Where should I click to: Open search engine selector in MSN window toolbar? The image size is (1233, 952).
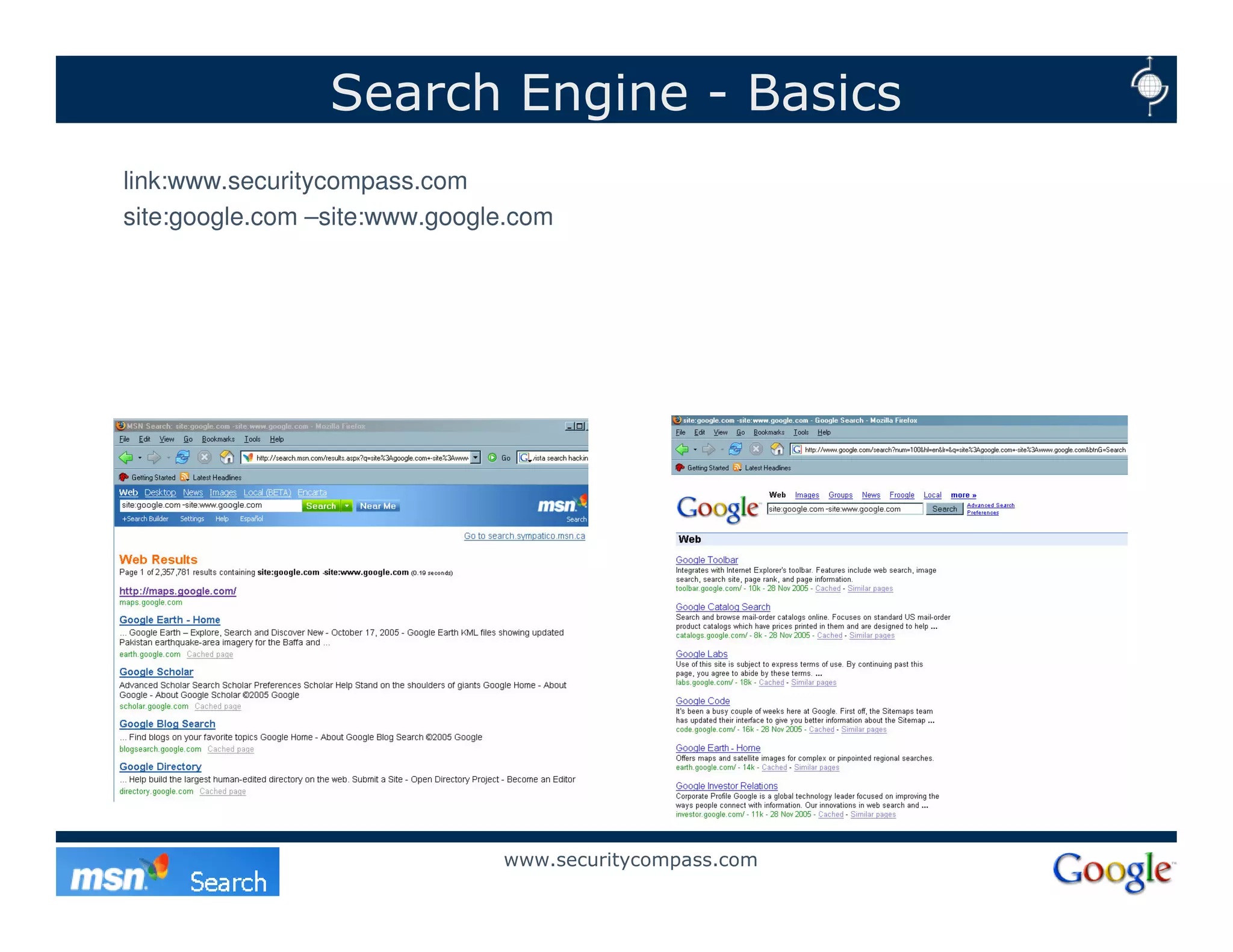pyautogui.click(x=525, y=458)
